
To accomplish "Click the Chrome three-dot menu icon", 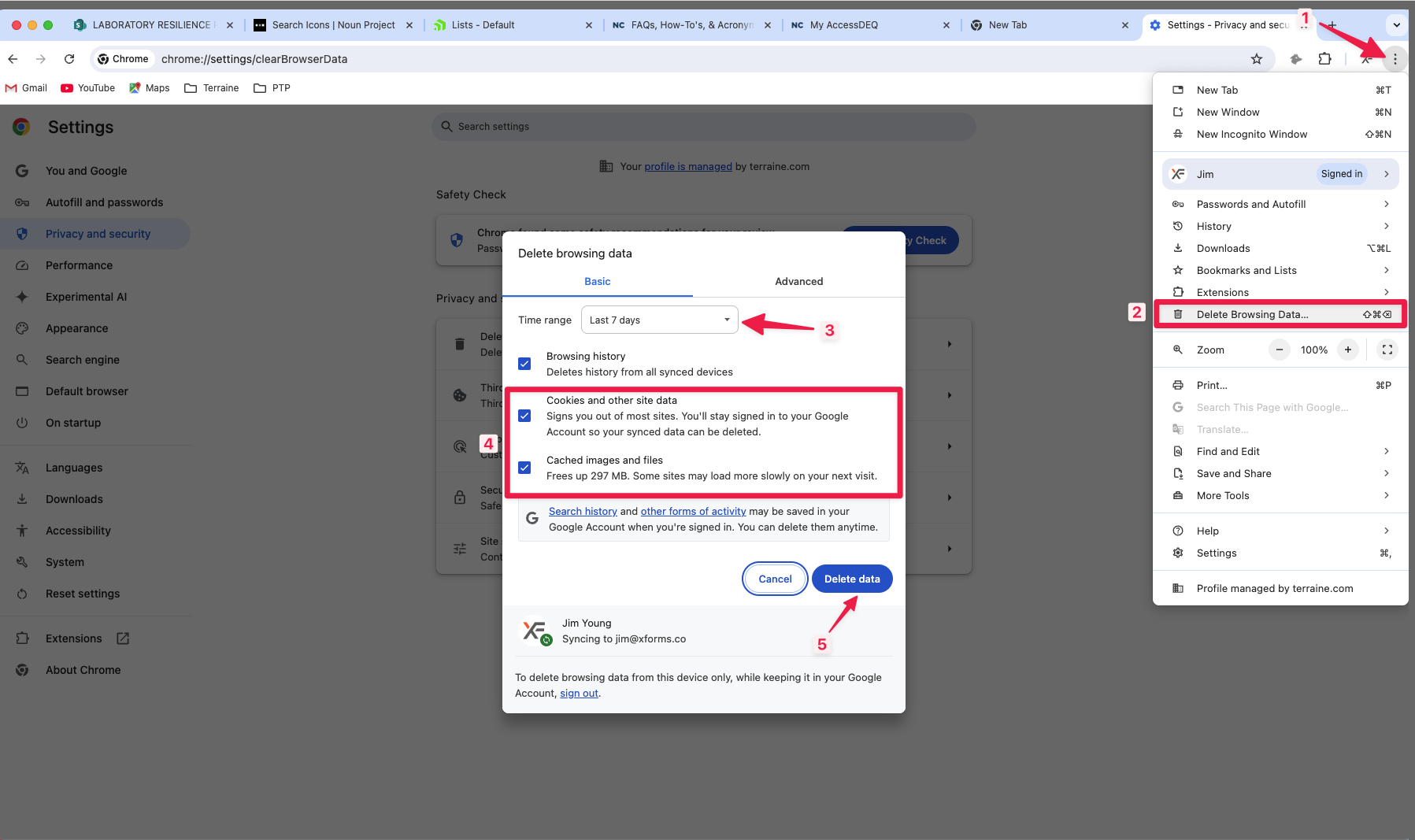I will pyautogui.click(x=1395, y=59).
